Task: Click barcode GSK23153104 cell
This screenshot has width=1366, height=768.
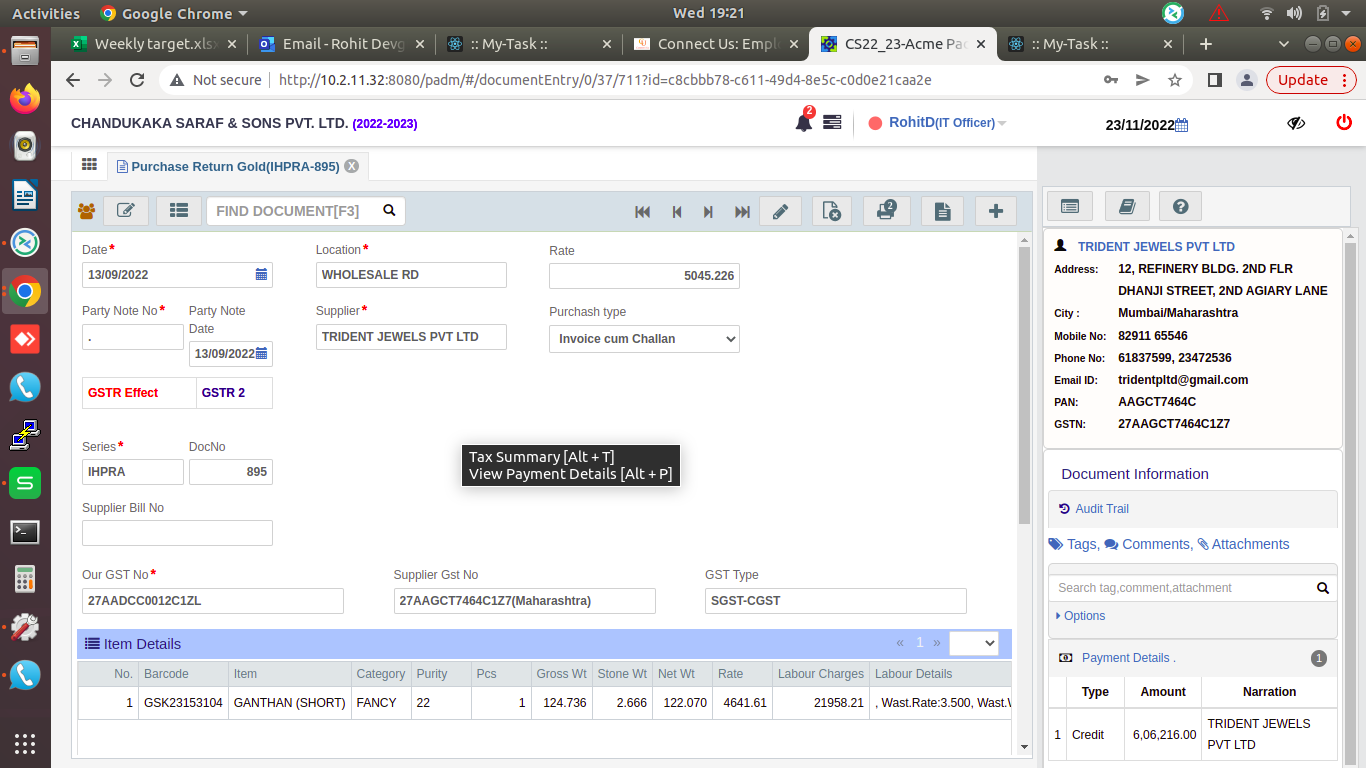Action: [183, 703]
